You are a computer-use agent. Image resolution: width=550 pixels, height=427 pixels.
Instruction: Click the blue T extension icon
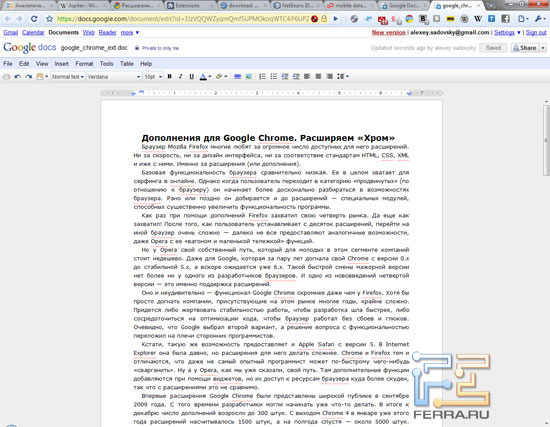pos(491,19)
